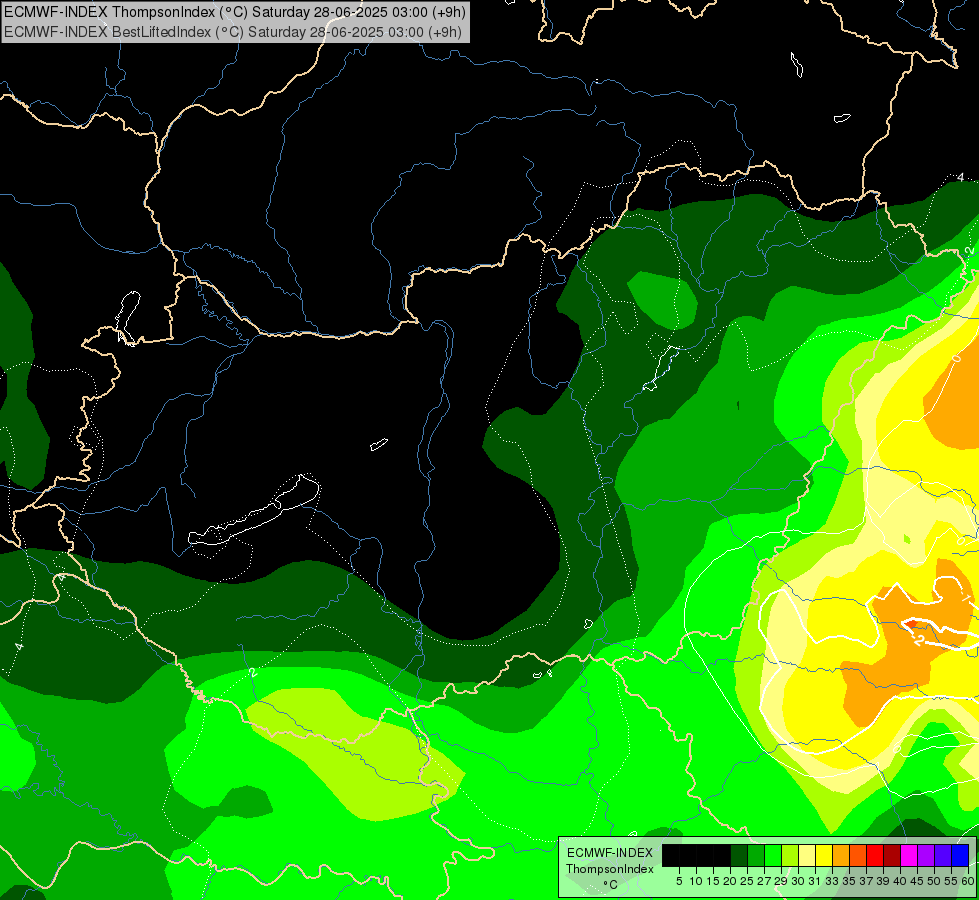Click the °C unit label in legend
Image resolution: width=979 pixels, height=900 pixels.
pyautogui.click(x=610, y=885)
